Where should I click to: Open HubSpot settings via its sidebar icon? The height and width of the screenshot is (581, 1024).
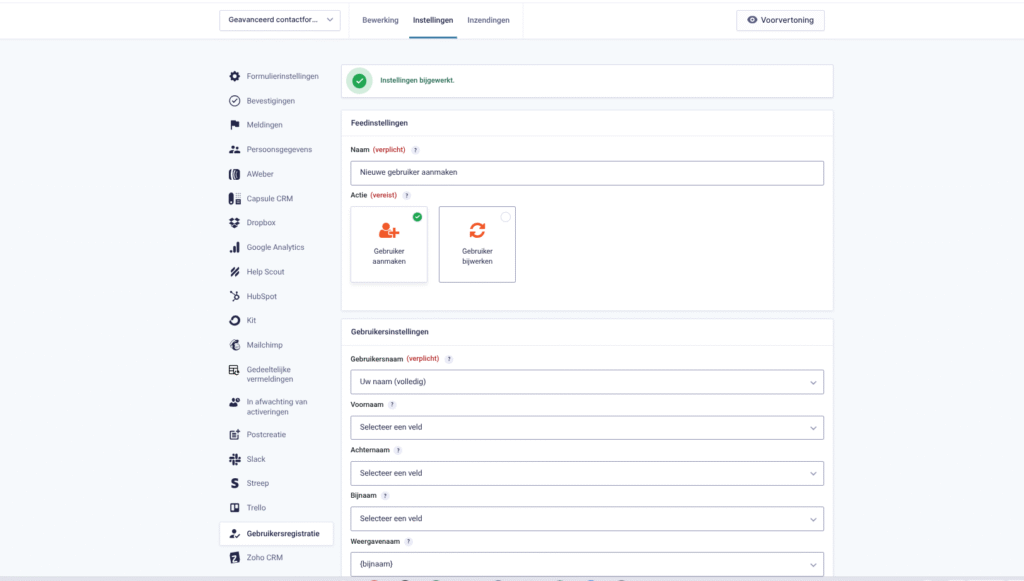(234, 295)
